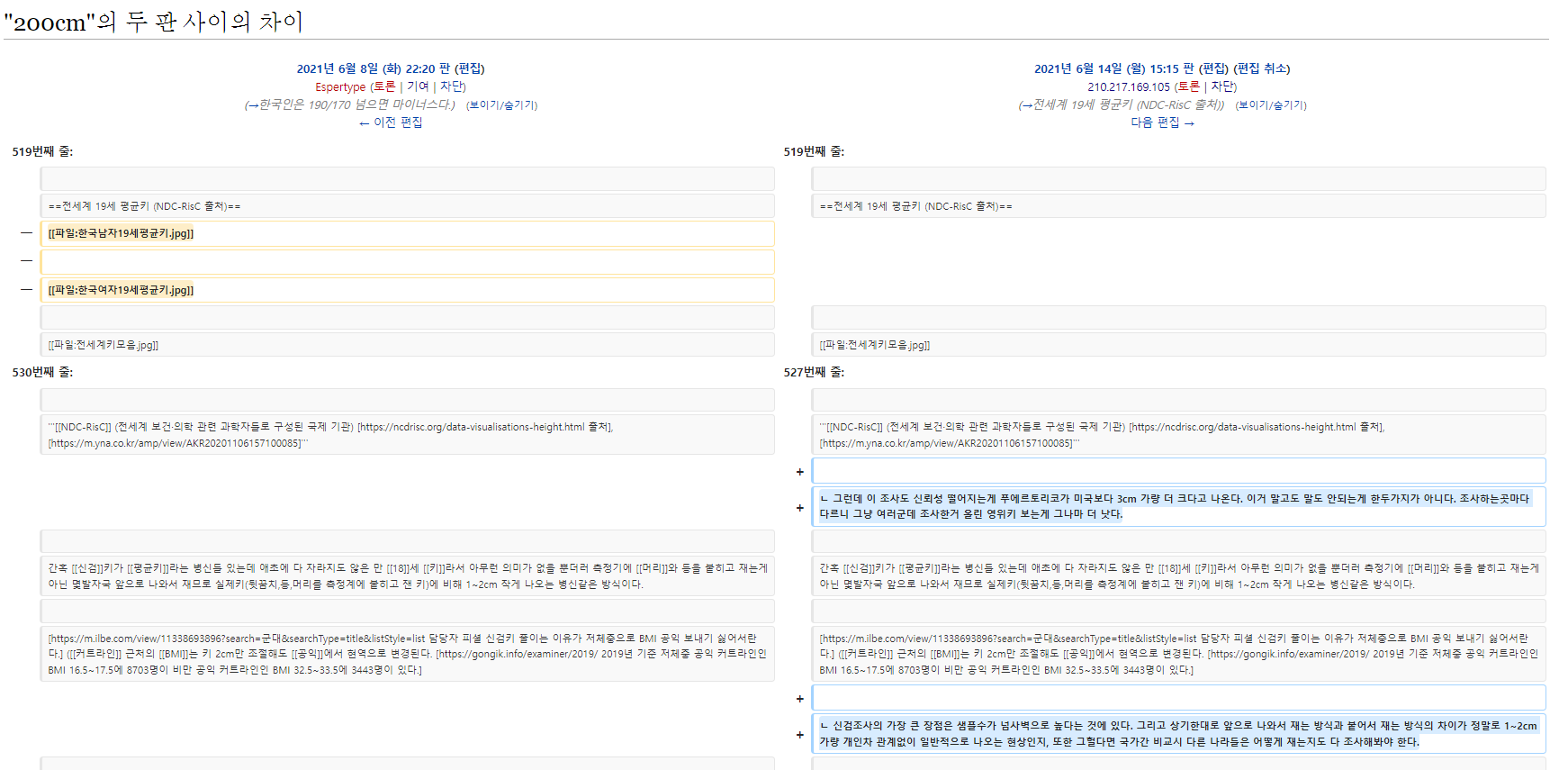The height and width of the screenshot is (770, 1568).
Task: Open the talk page for 210.217.169.105
Action: coord(1189,86)
